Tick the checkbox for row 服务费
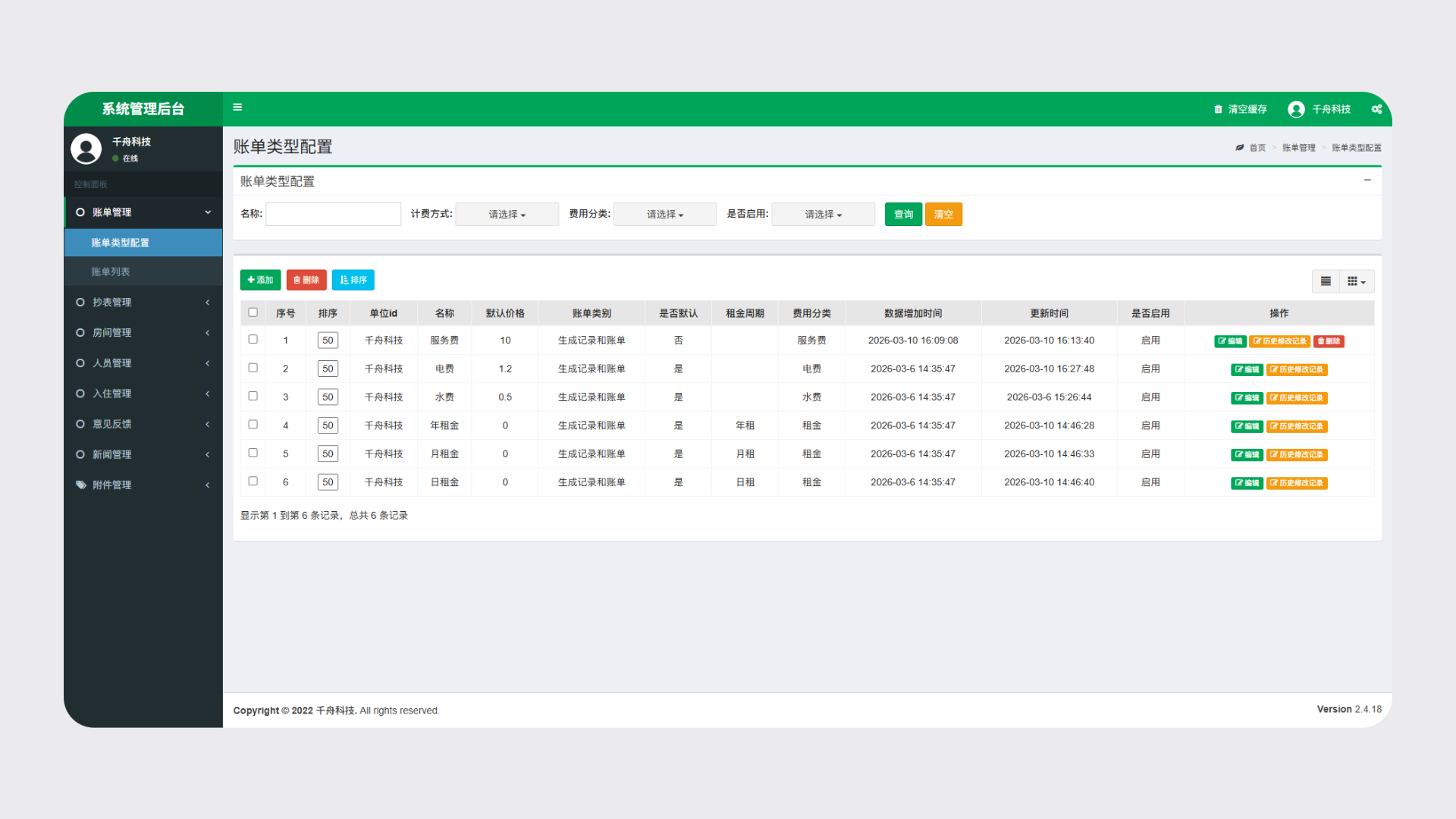 (x=253, y=340)
